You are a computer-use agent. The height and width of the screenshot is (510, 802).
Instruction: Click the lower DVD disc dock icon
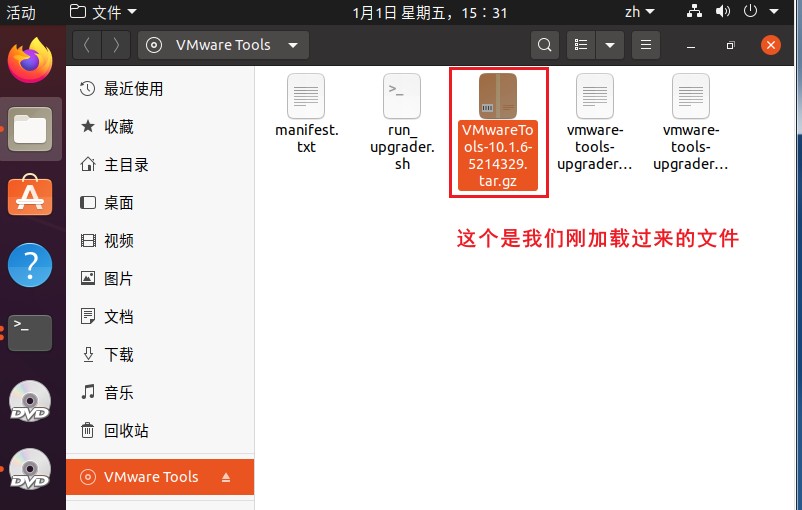coord(30,469)
